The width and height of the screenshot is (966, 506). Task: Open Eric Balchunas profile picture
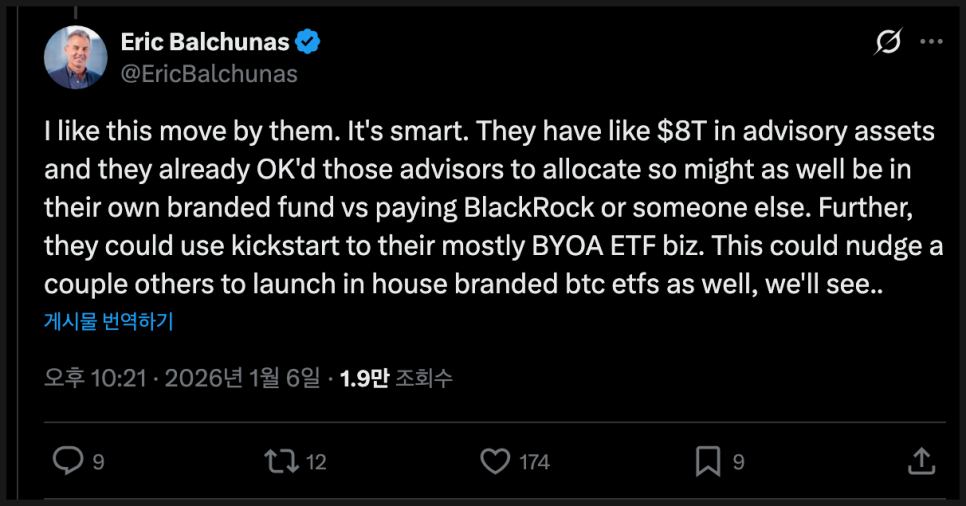[x=75, y=56]
